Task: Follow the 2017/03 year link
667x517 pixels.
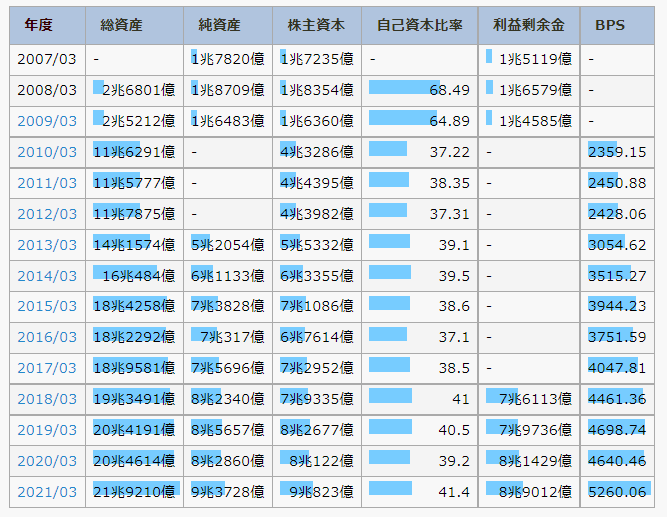Action: click(x=47, y=368)
